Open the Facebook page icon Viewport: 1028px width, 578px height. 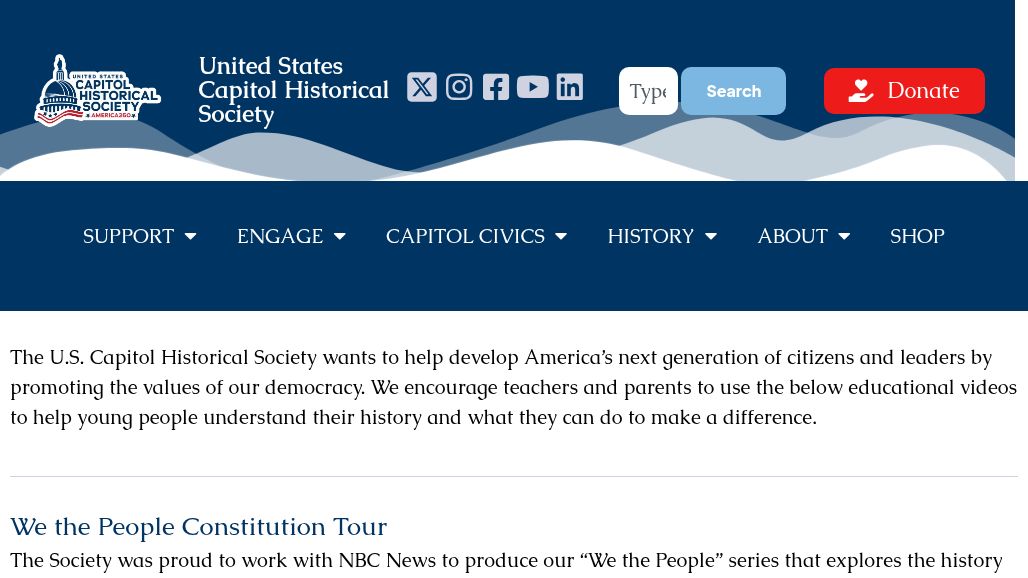point(496,87)
